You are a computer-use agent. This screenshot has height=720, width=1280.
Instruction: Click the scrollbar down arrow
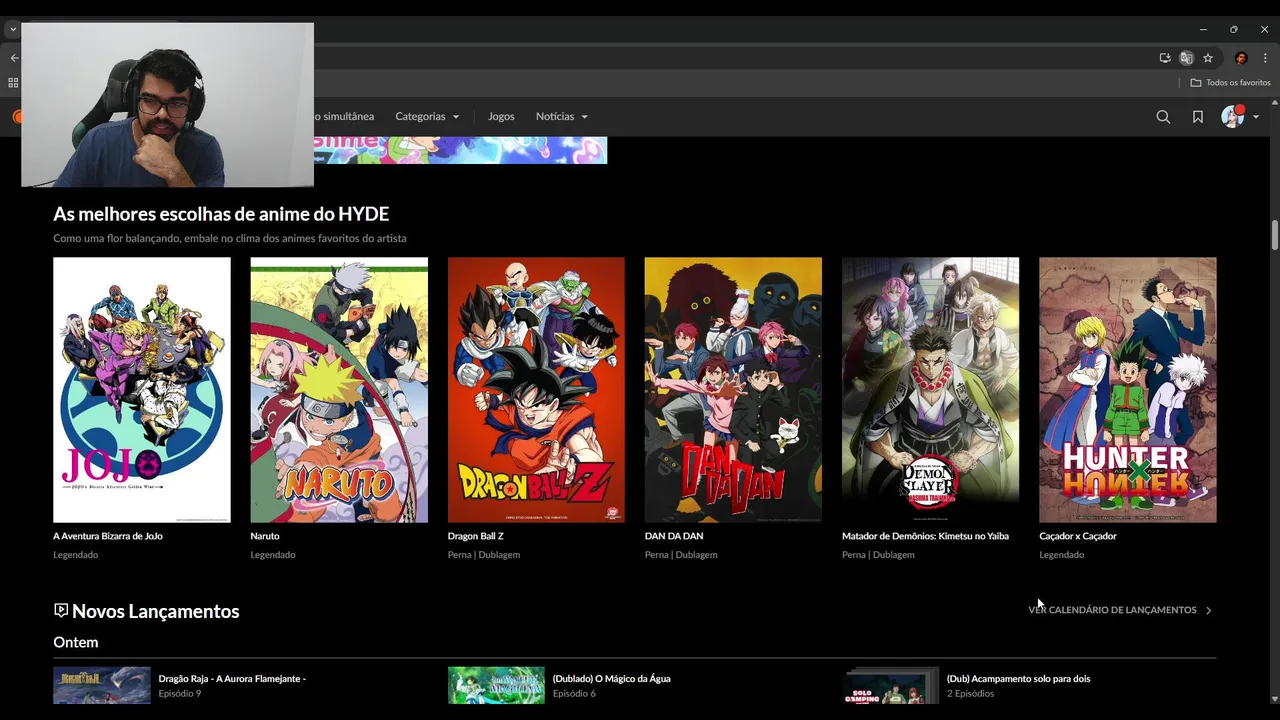pos(1275,699)
